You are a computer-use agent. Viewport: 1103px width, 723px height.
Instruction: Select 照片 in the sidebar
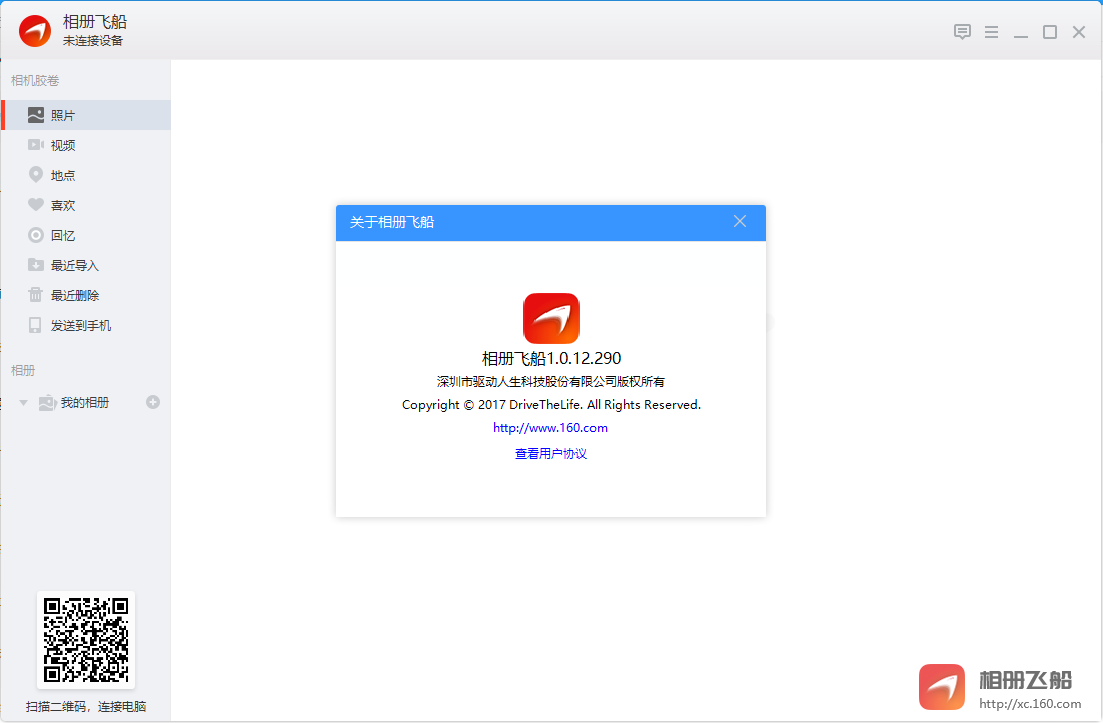60,115
